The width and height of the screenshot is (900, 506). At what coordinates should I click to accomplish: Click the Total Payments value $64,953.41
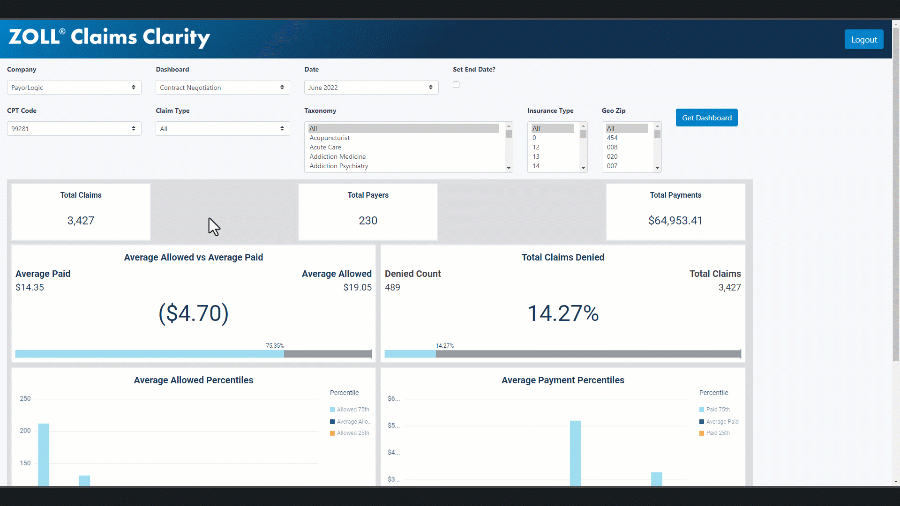[675, 220]
